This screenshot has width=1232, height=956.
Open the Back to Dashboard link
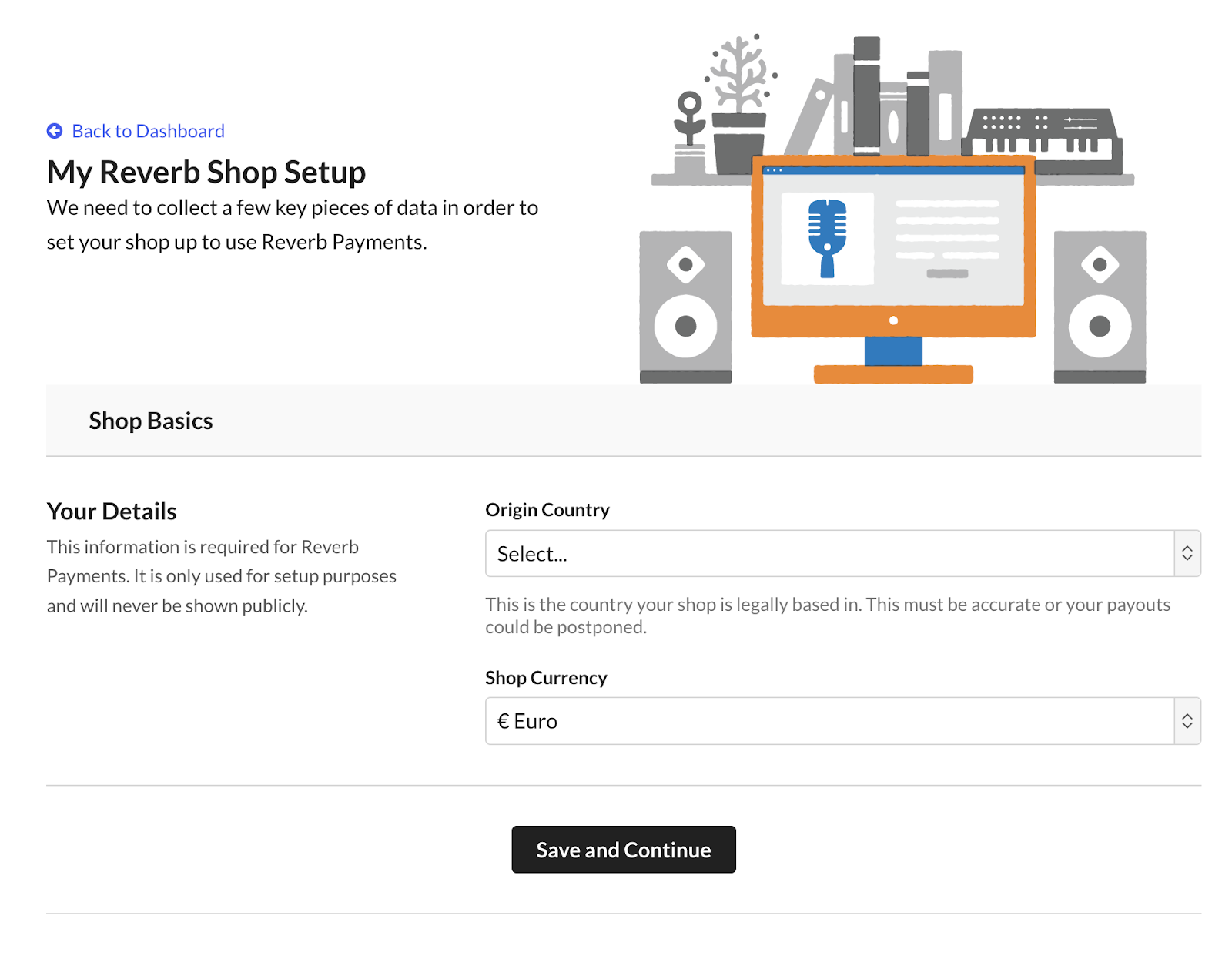coord(148,131)
